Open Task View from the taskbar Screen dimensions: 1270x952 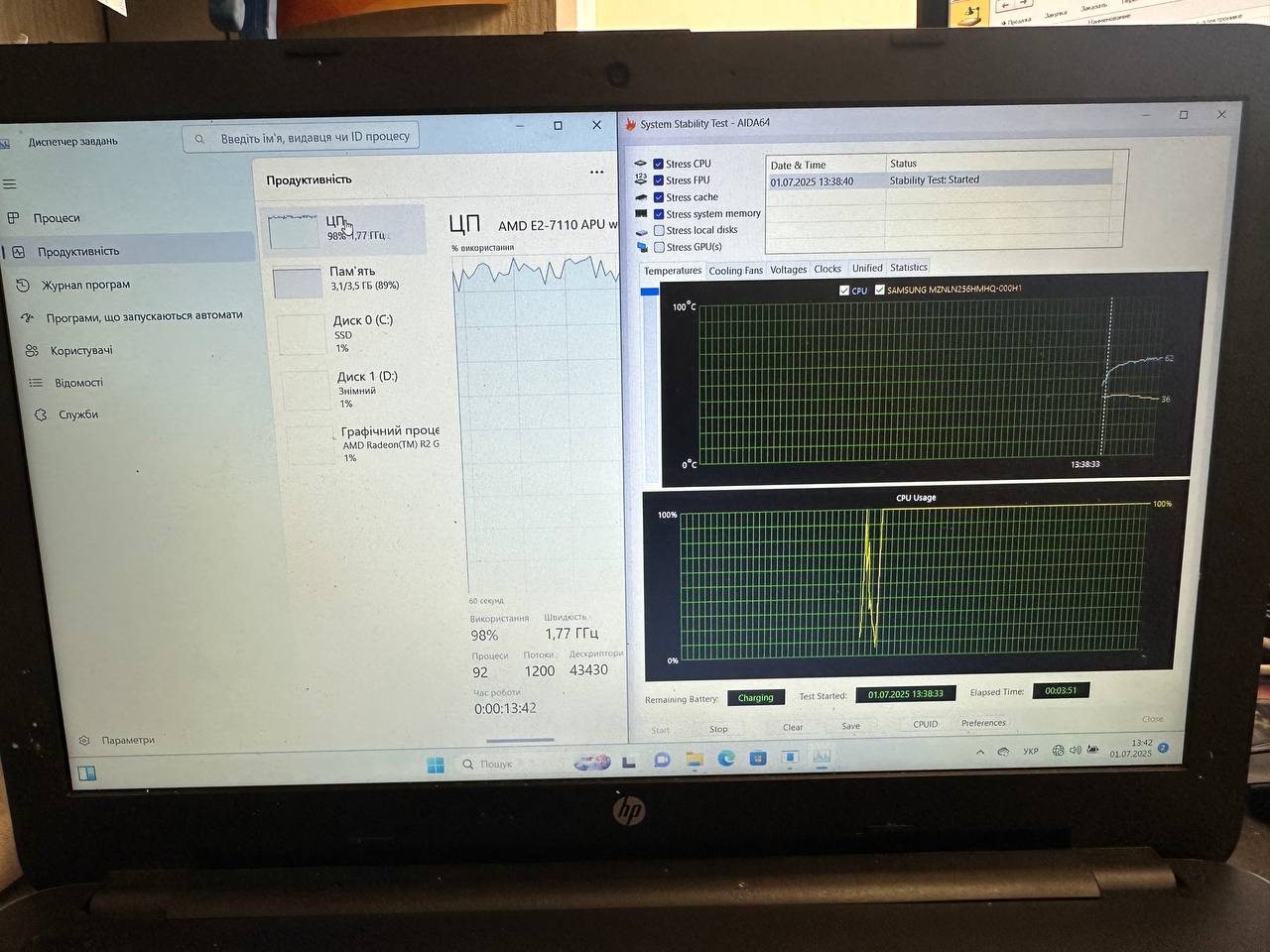(629, 762)
